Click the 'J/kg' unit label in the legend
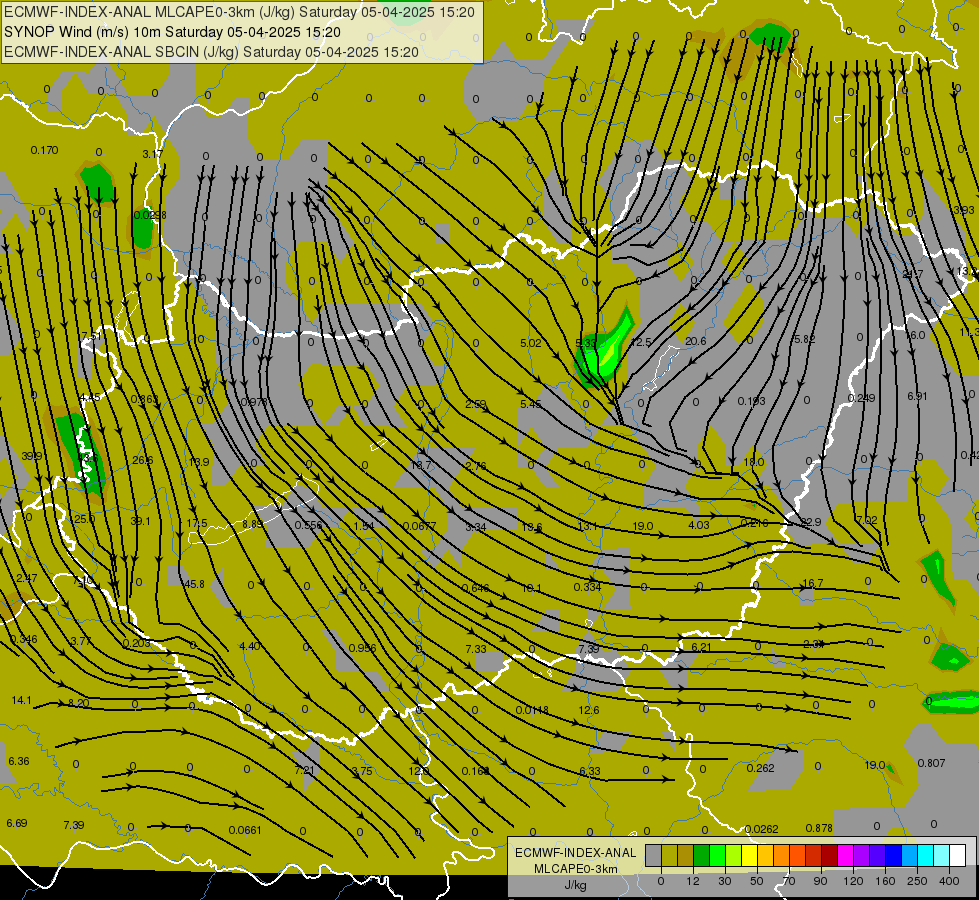The width and height of the screenshot is (979, 900). (x=576, y=885)
